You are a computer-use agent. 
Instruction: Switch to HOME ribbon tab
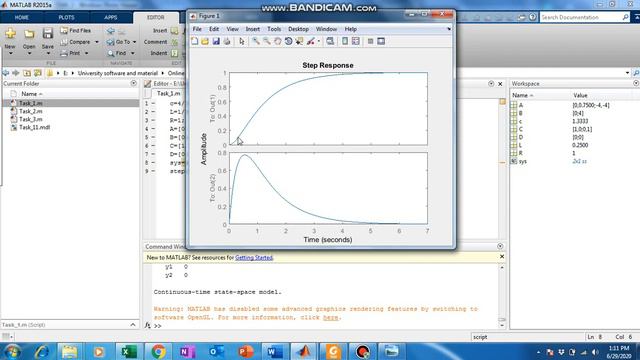pyautogui.click(x=22, y=18)
